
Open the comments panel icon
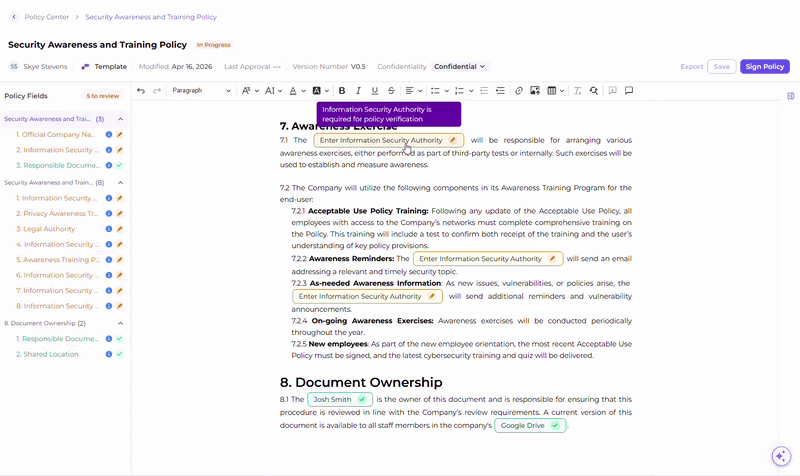pos(629,91)
